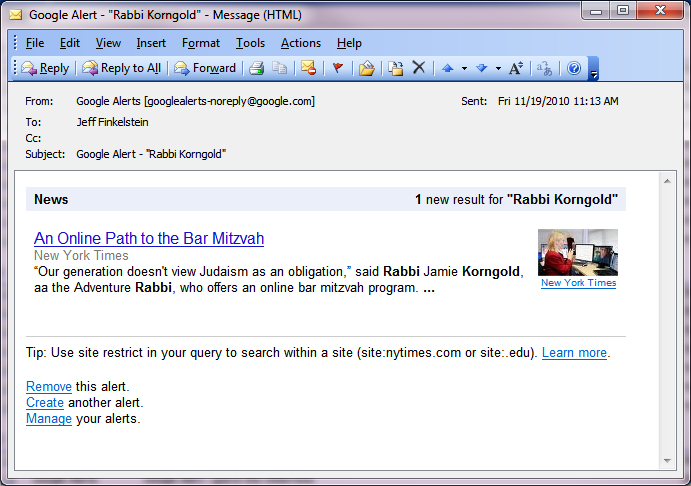Click the subject text Google Alert - "Rabbi Korngold"
Image resolution: width=691 pixels, height=486 pixels.
(151, 154)
